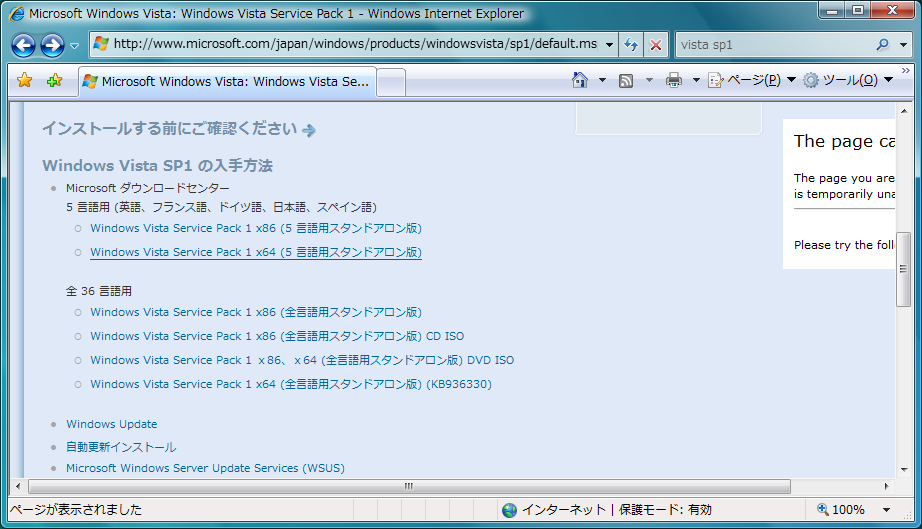Open インストールする前にご確認ください link
This screenshot has height=529, width=922.
[x=179, y=129]
